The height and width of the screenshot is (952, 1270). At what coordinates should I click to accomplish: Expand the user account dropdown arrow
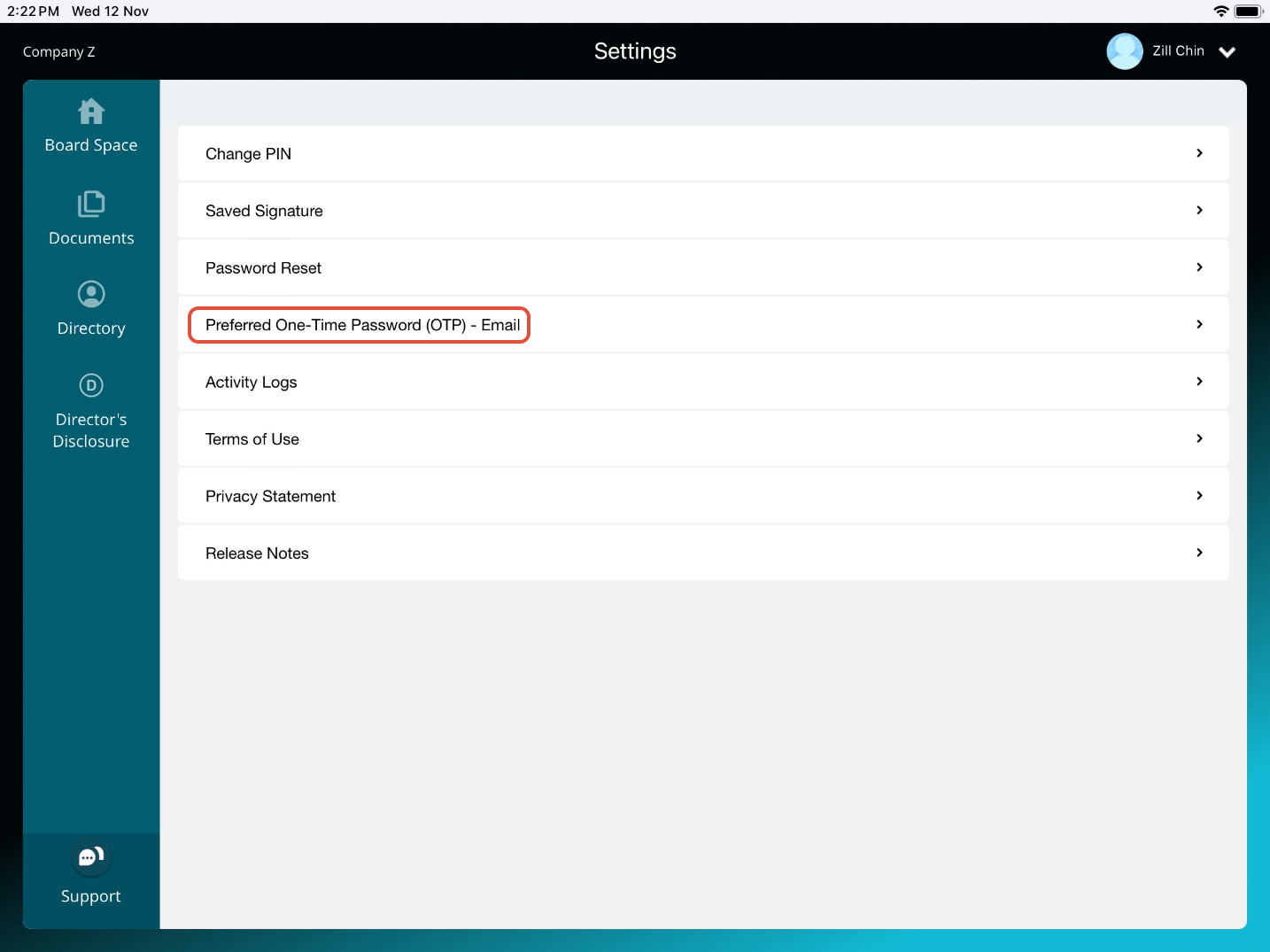coord(1227,52)
